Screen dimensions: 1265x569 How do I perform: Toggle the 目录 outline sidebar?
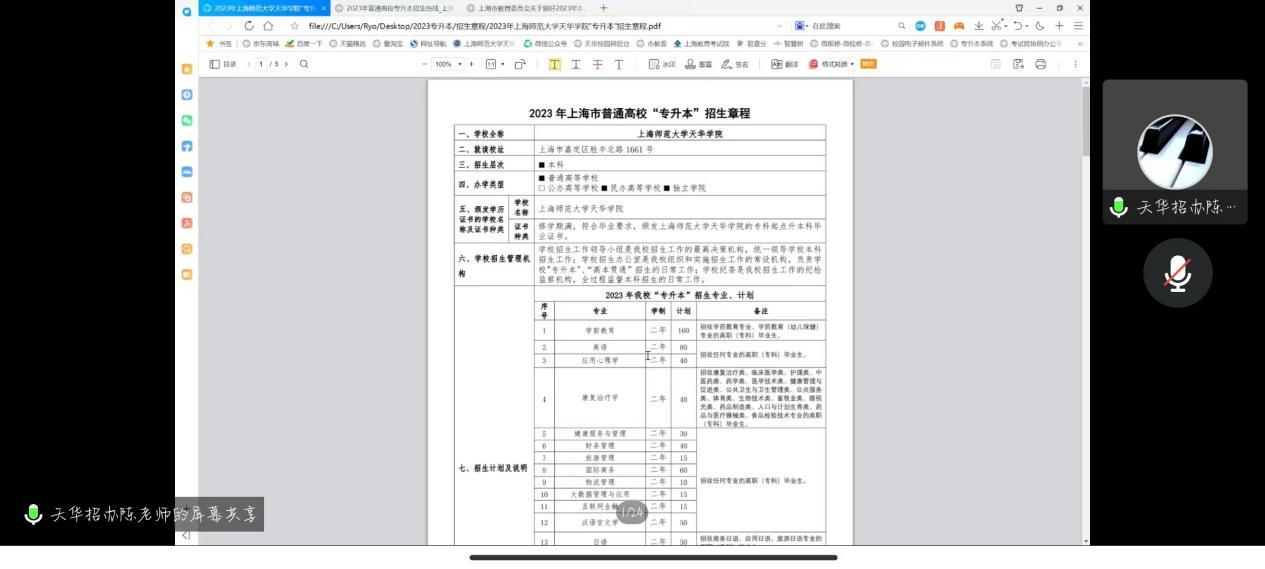coord(223,64)
